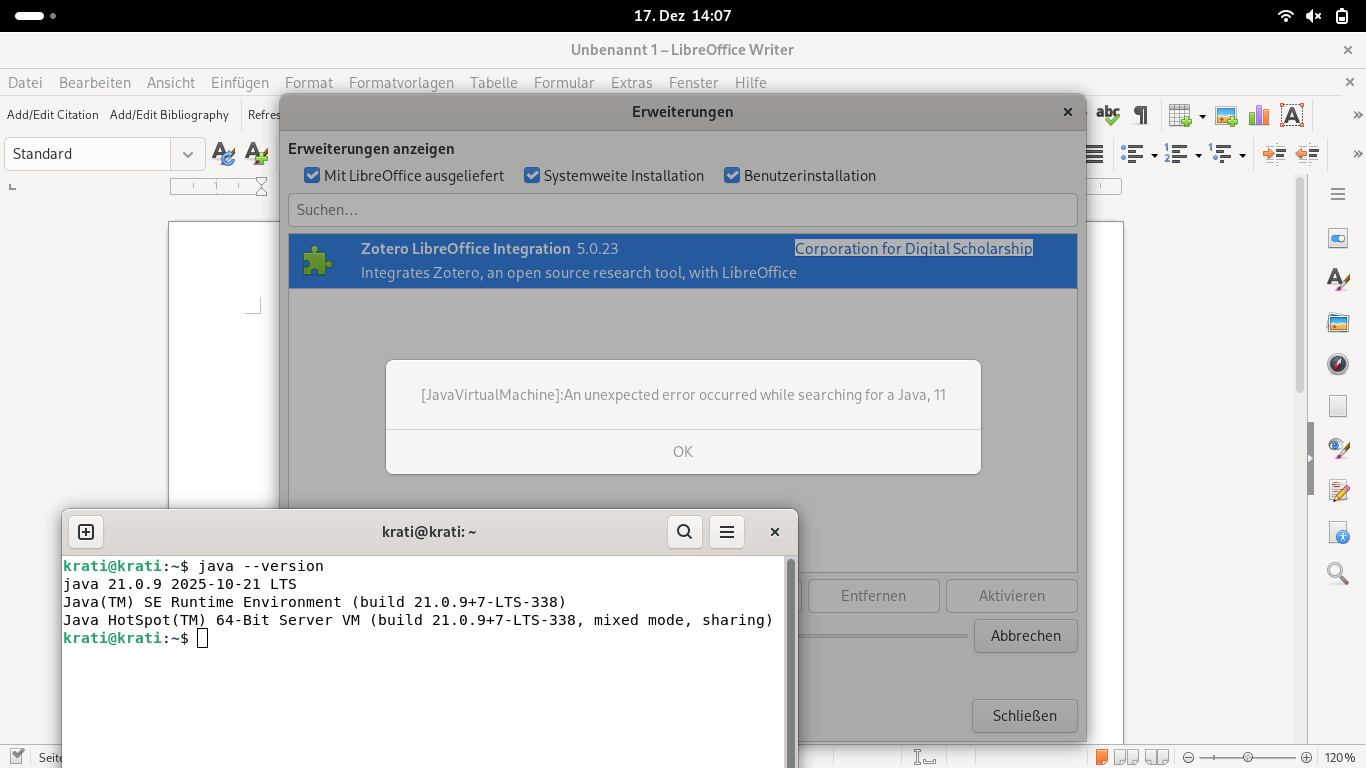Screen dimensions: 1366x768
Task: Click the Schließen button
Action: click(x=1025, y=715)
